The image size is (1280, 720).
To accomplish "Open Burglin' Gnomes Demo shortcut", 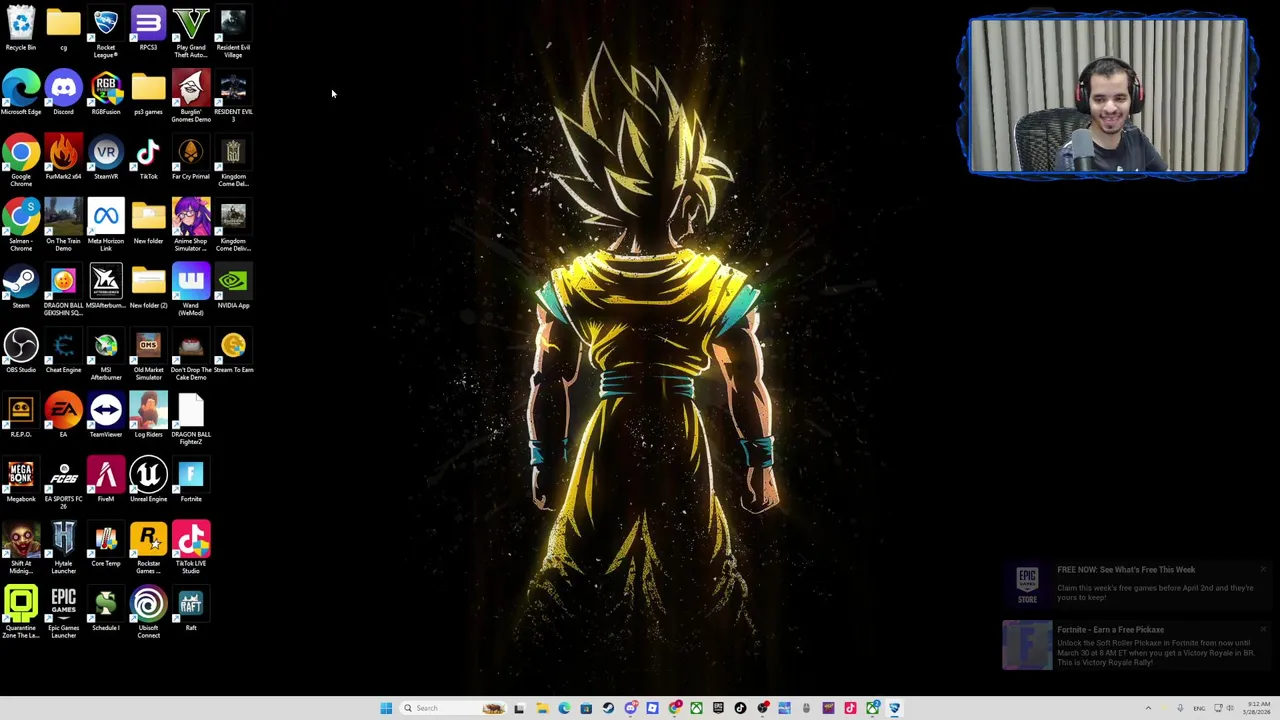I will (191, 97).
